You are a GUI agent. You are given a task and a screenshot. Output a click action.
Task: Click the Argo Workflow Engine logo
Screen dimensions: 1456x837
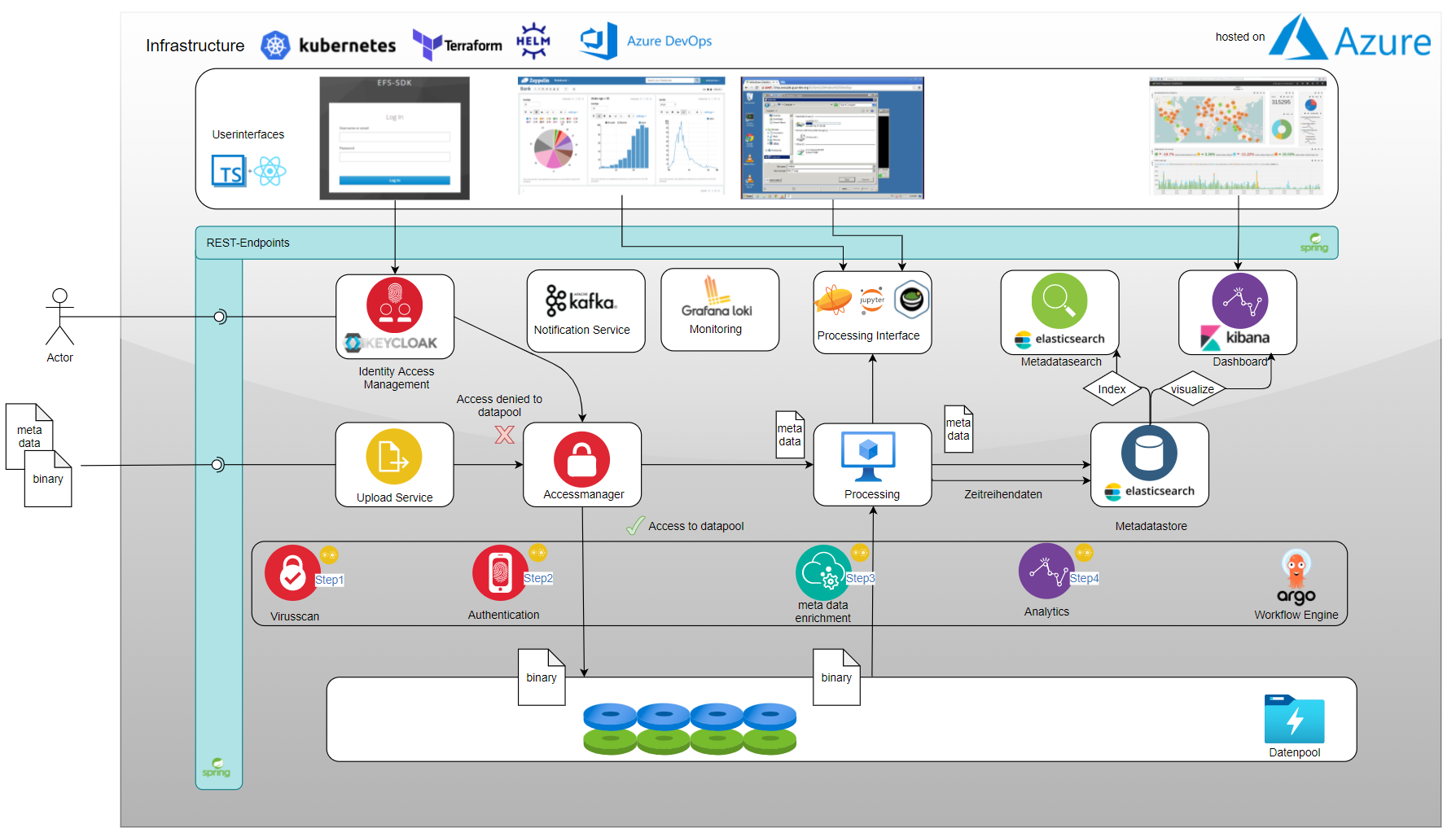pos(1296,577)
